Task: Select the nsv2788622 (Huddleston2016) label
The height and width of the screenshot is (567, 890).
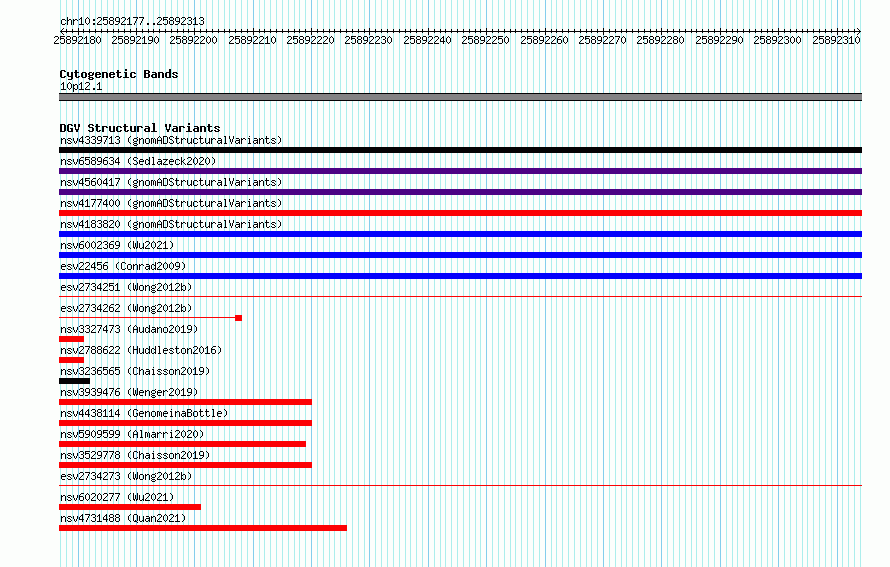Action: point(141,350)
